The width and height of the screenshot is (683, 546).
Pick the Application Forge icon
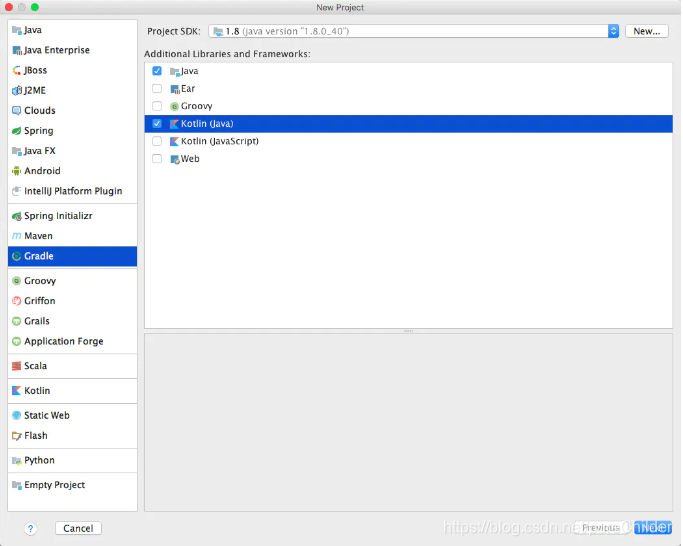[x=17, y=341]
